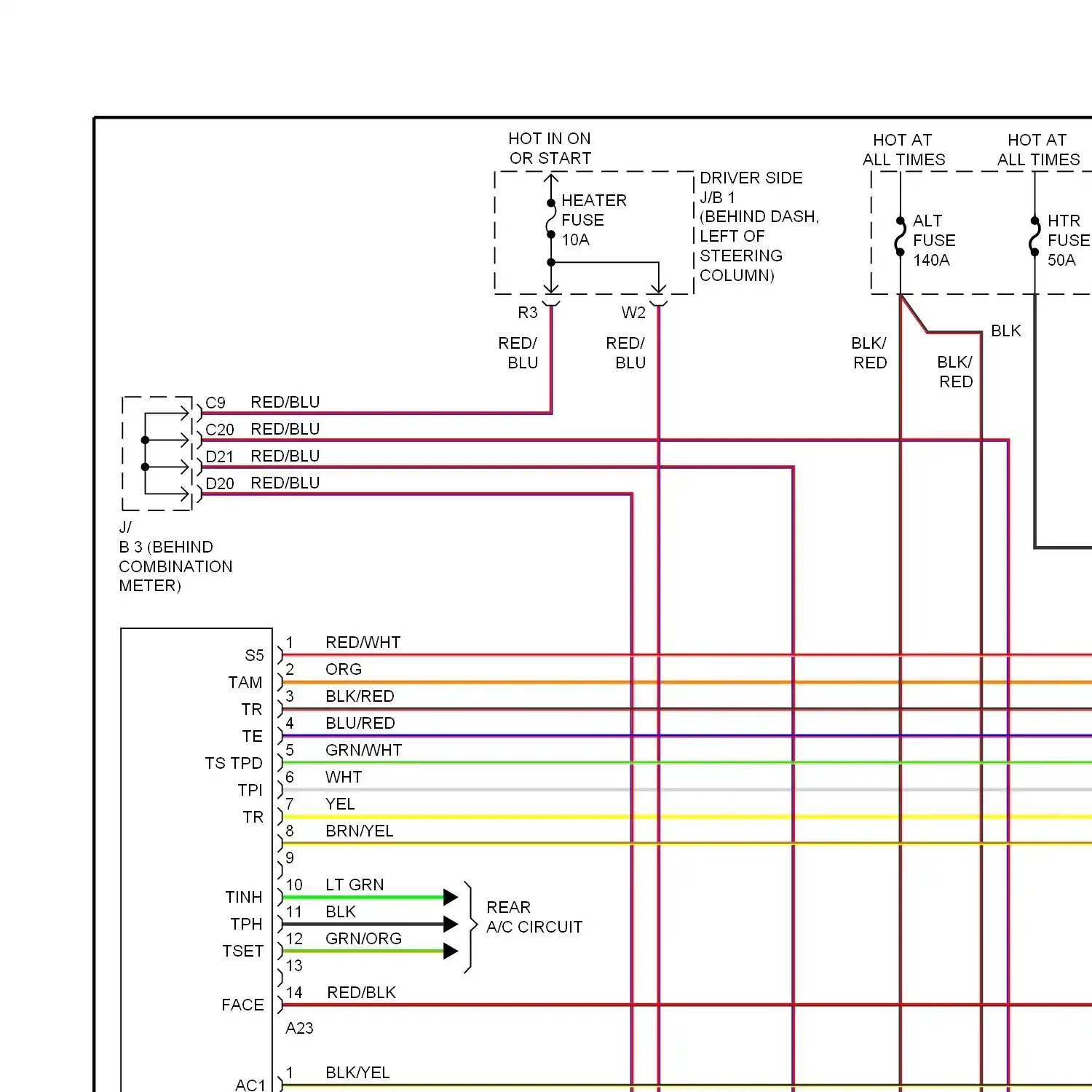Select the HEATER FUSE 10A label
1092x1092 pixels.
[x=593, y=220]
